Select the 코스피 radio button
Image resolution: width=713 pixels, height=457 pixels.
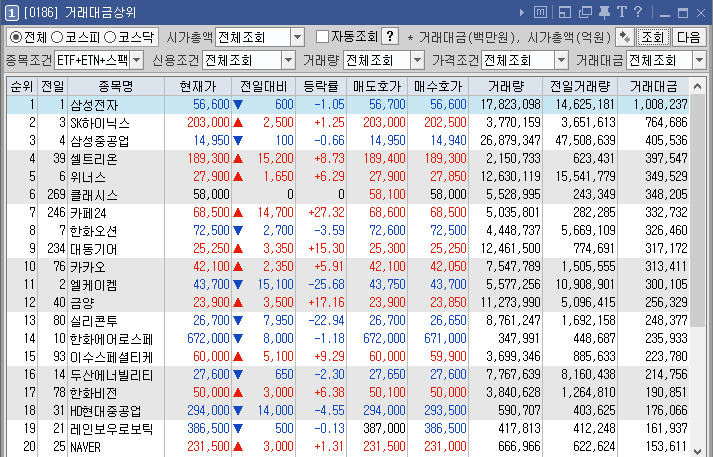coord(57,37)
